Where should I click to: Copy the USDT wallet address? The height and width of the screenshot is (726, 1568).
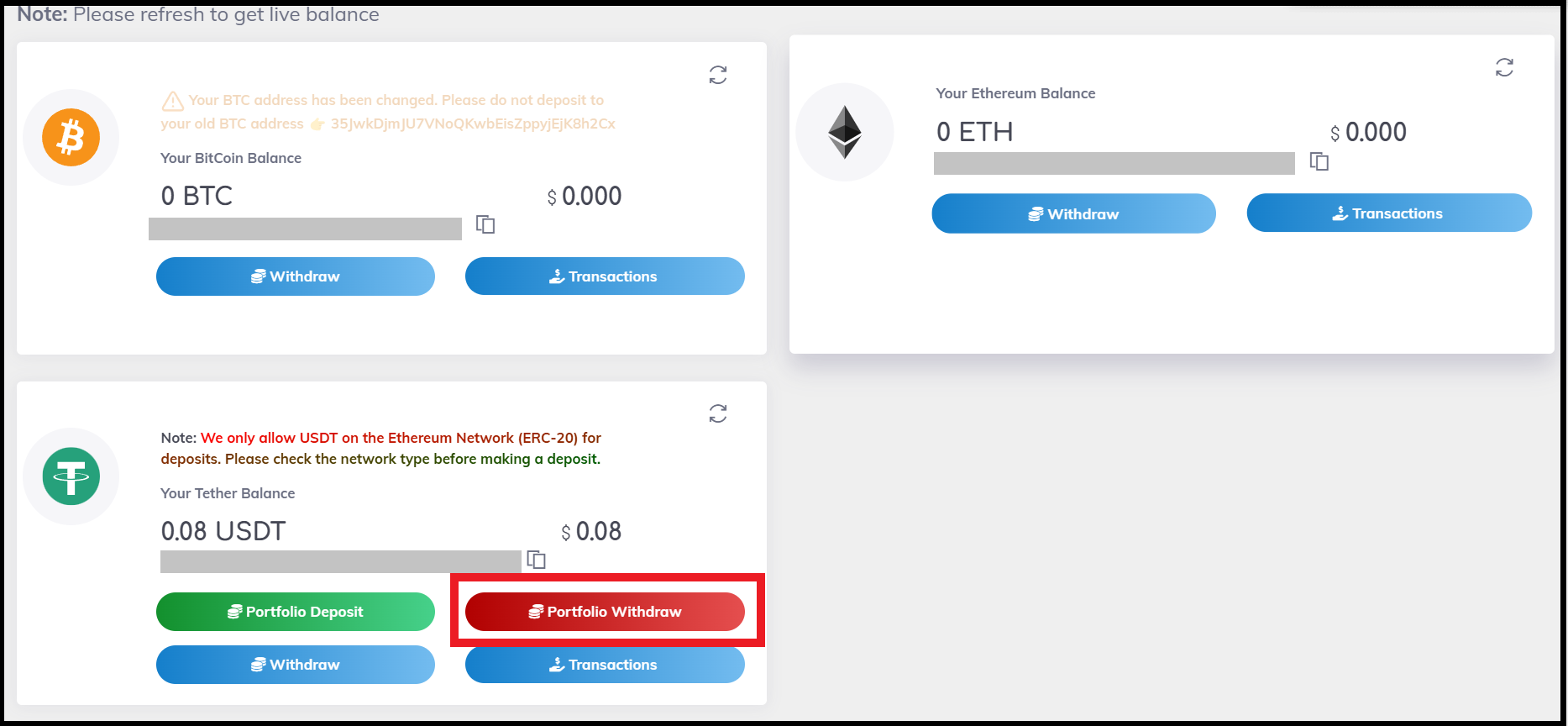tap(536, 560)
